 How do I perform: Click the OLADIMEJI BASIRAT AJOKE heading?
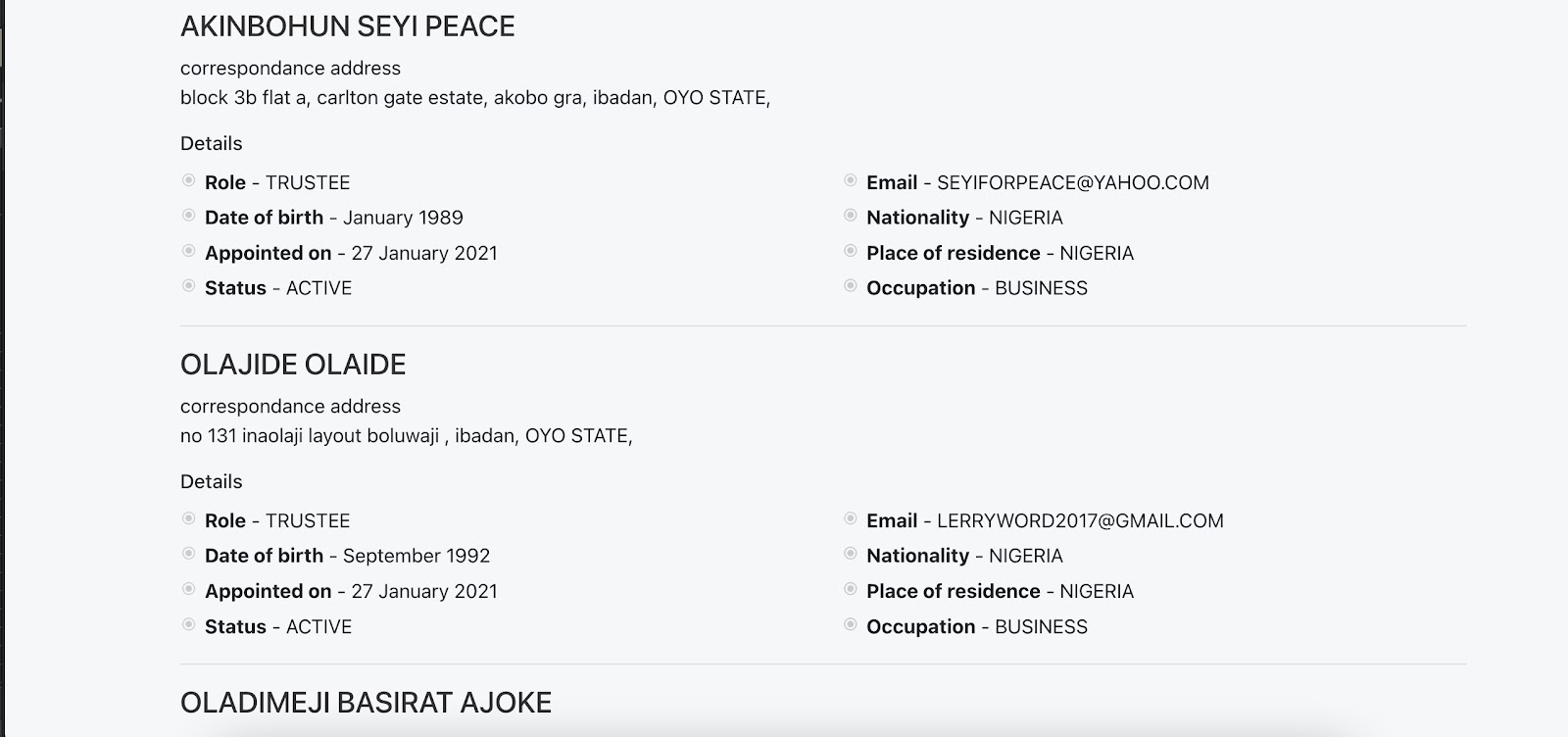tap(366, 703)
